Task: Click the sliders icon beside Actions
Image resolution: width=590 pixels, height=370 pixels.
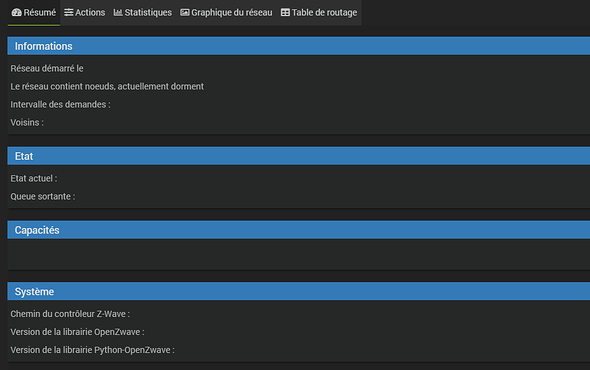Action: point(68,12)
